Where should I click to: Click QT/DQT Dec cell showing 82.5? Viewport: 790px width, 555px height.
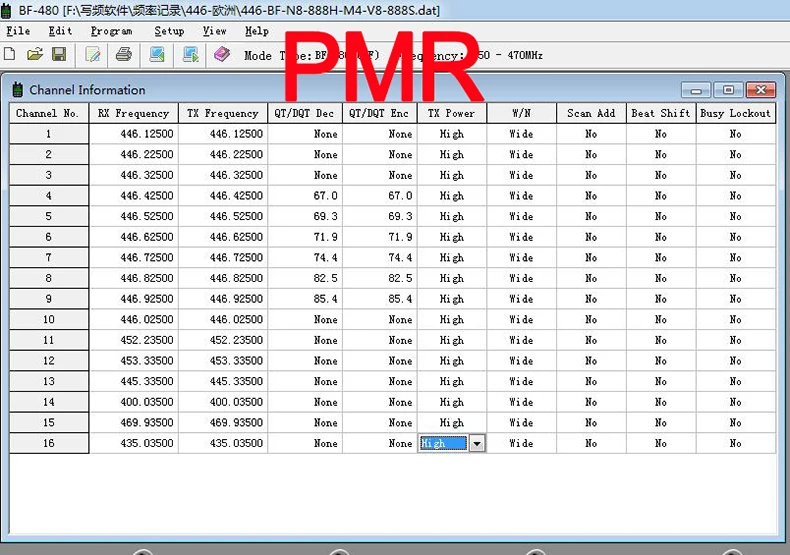(305, 279)
